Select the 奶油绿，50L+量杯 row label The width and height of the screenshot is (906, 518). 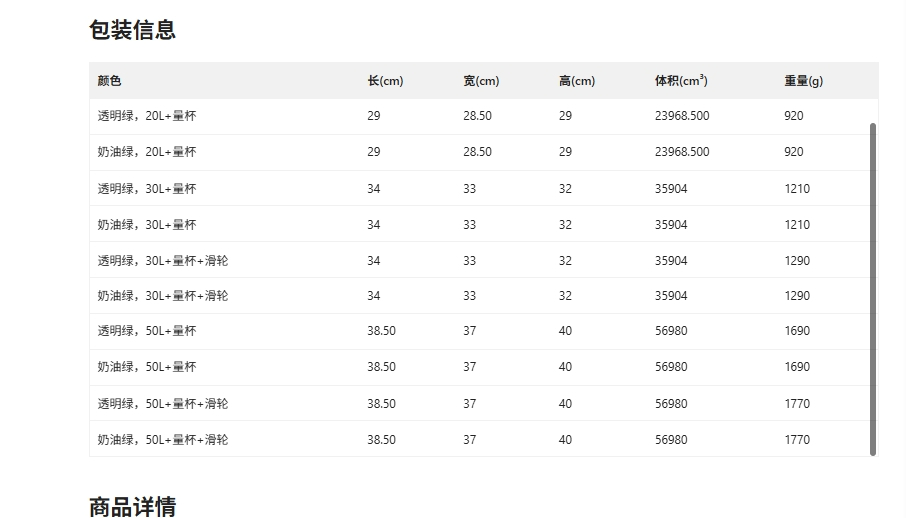147,367
